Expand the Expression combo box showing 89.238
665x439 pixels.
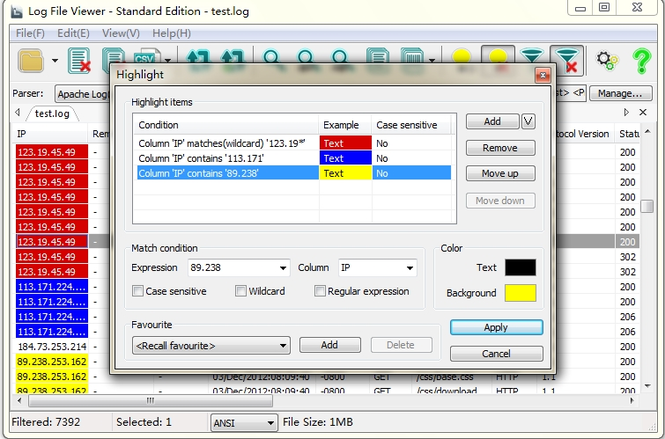point(283,268)
